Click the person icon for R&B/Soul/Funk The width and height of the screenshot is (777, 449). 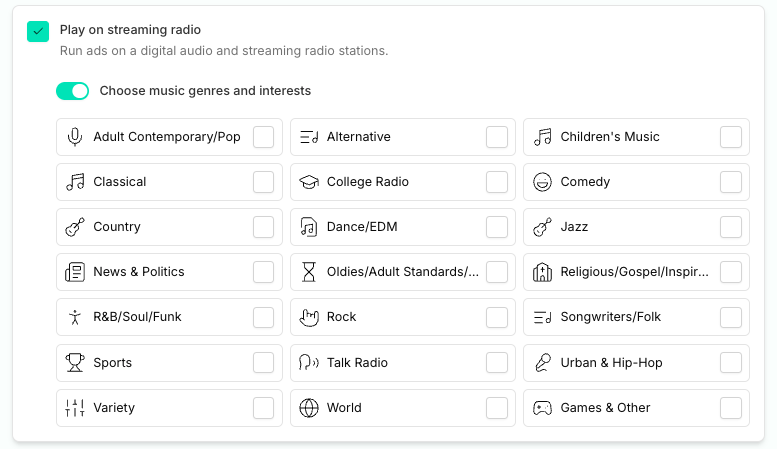(x=75, y=317)
